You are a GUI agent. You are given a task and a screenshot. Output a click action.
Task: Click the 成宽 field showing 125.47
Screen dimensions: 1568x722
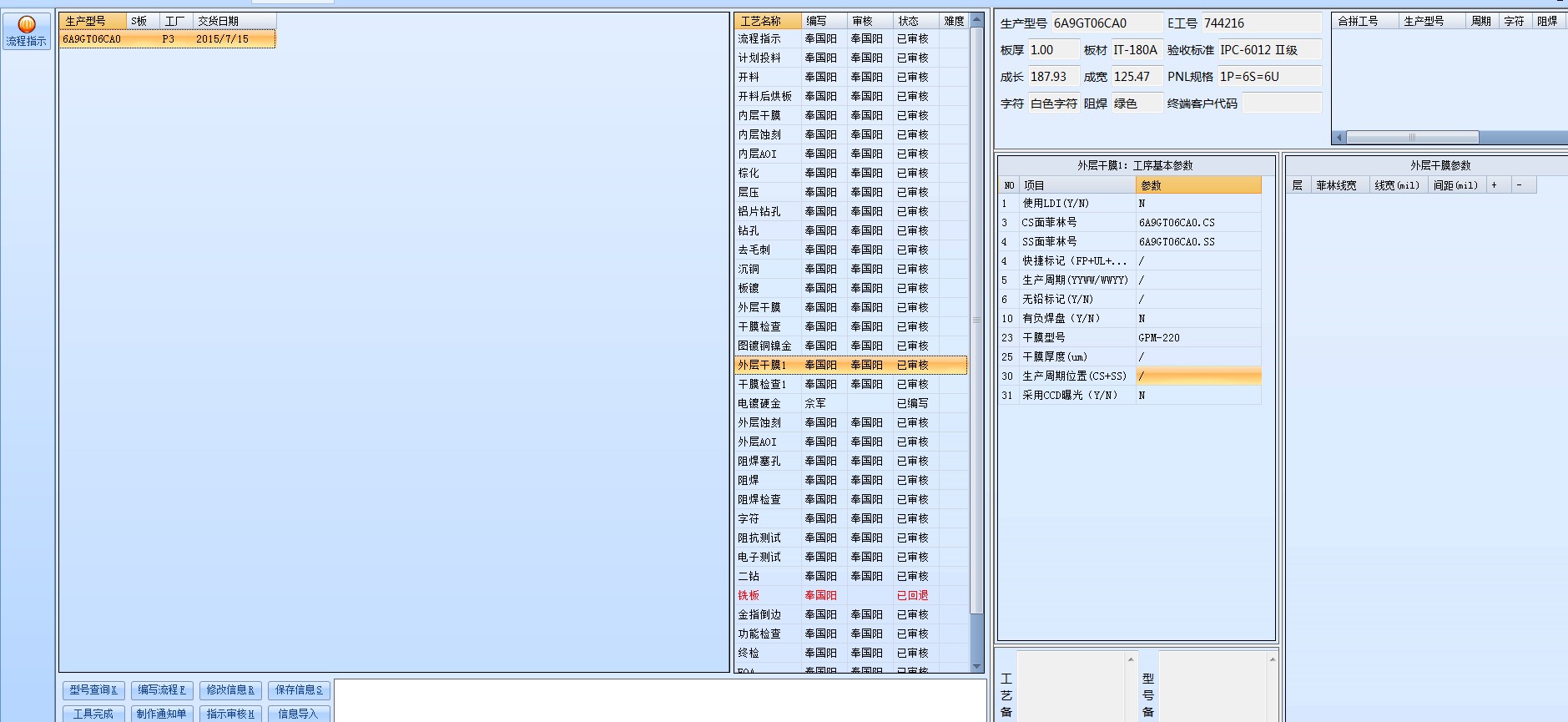[1137, 77]
